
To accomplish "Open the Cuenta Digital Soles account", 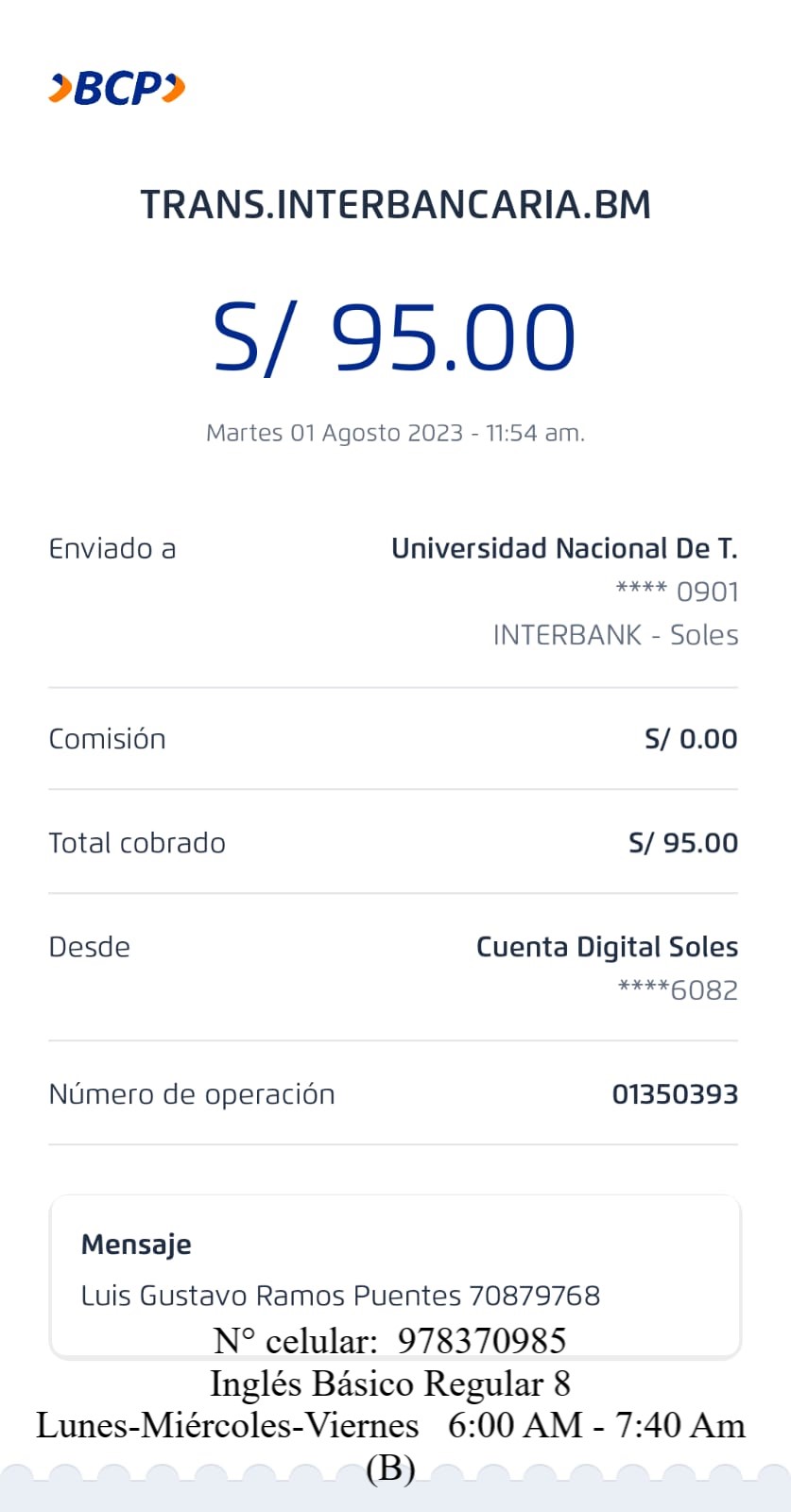I will (x=607, y=947).
